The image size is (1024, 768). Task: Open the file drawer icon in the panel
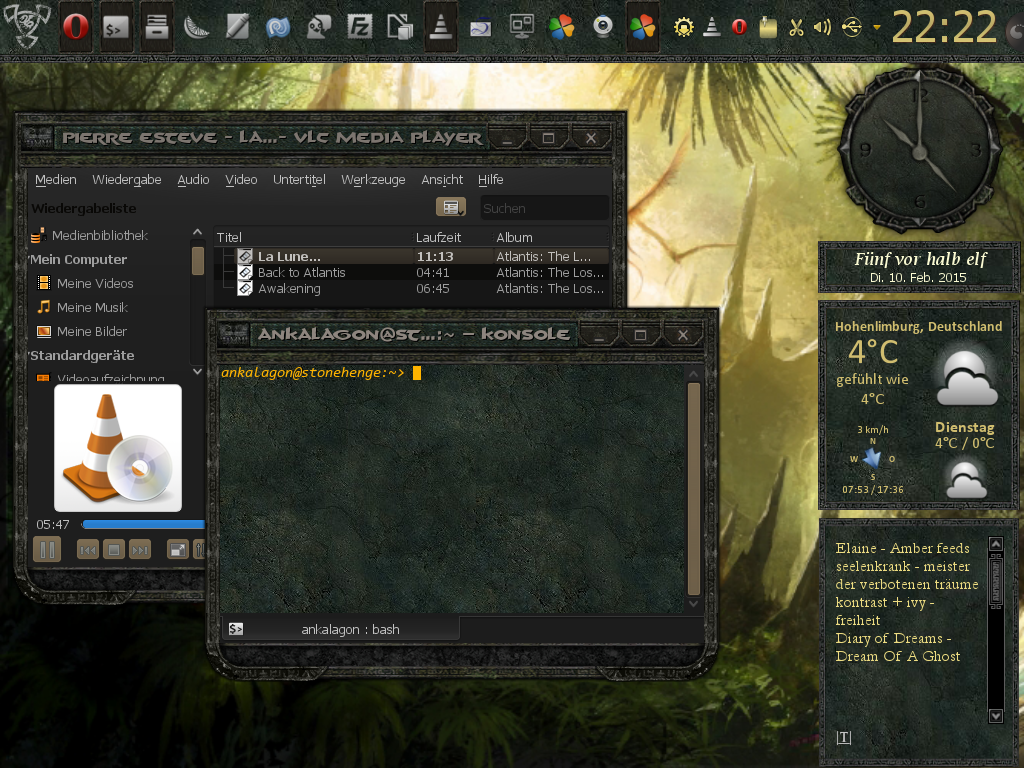click(157, 27)
